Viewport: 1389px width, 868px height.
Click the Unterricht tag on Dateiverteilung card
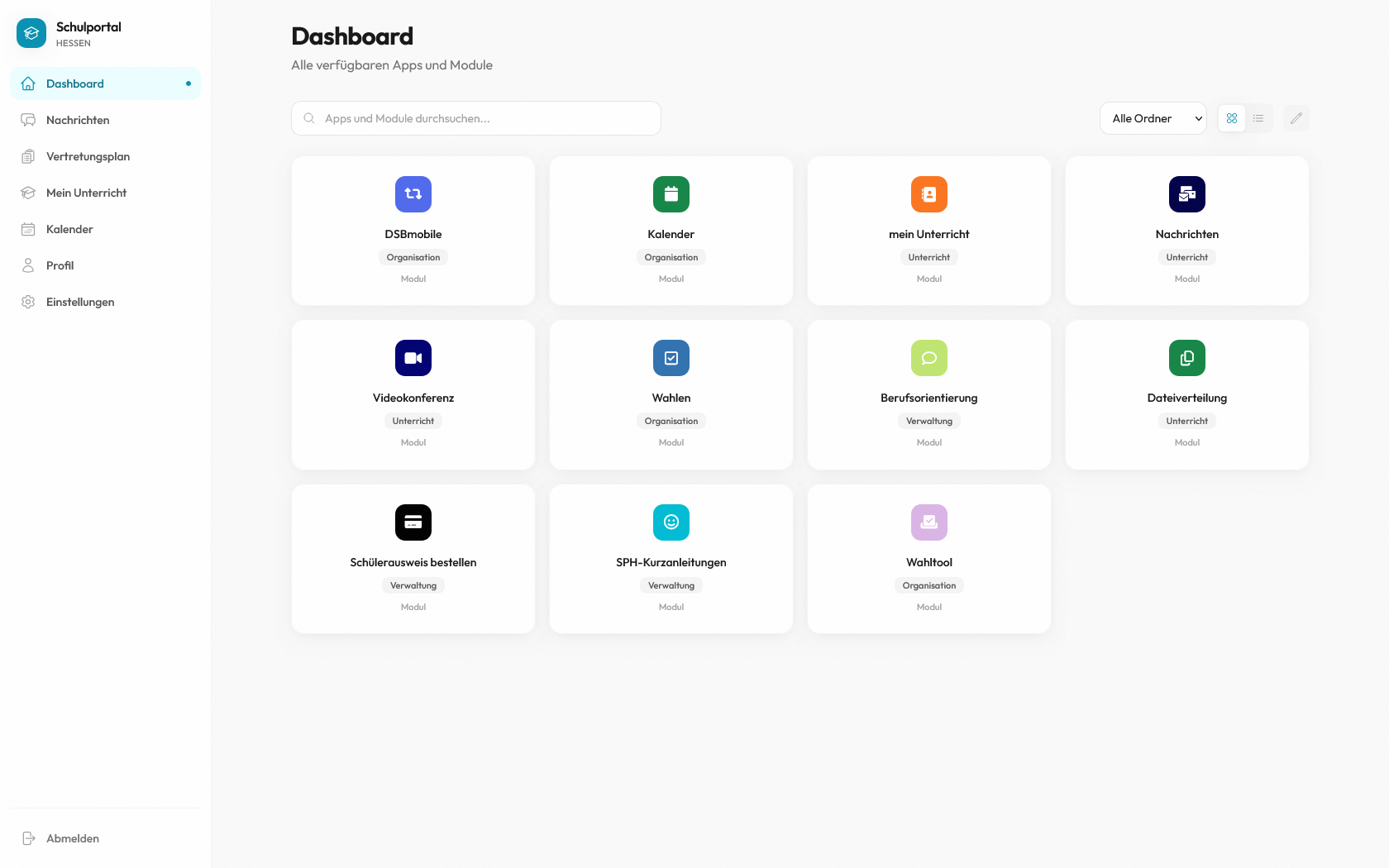[x=1187, y=421]
